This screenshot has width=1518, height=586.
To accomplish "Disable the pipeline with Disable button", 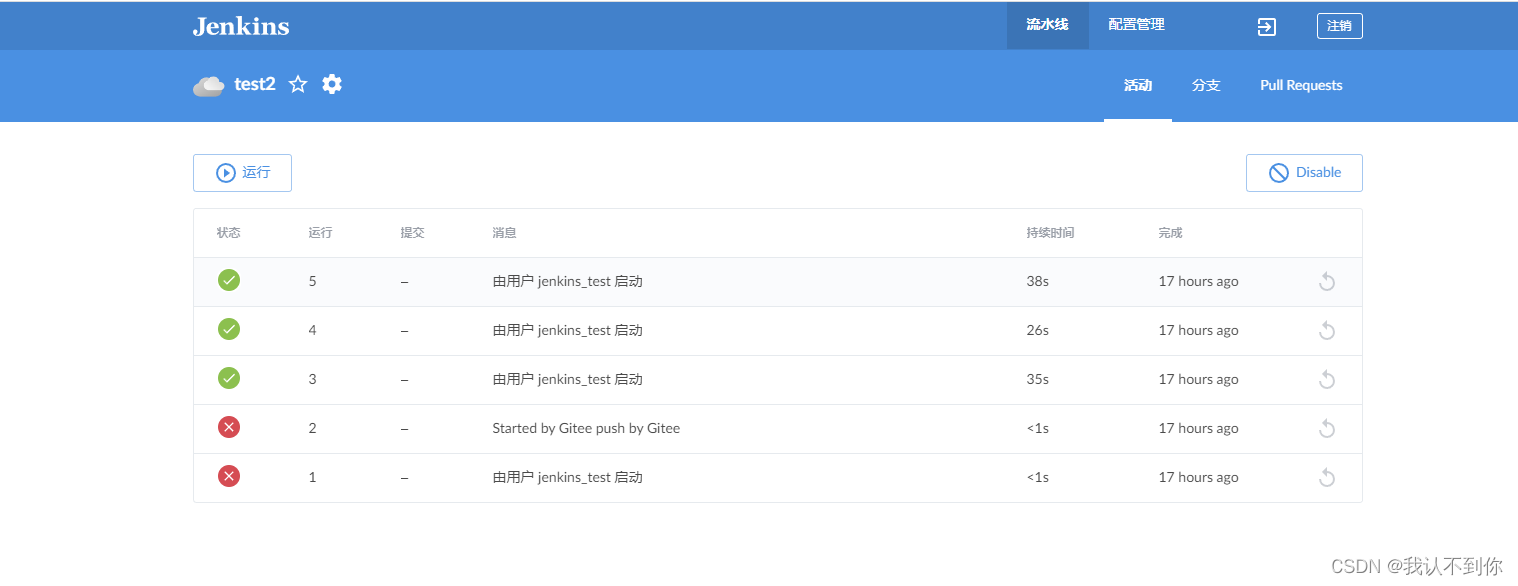I will tap(1304, 173).
